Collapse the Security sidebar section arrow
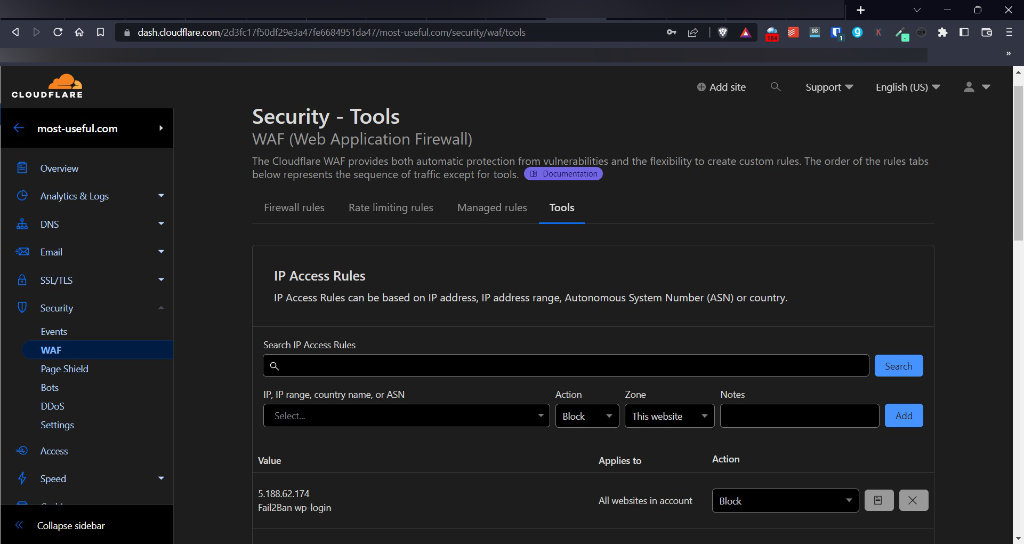 (161, 308)
